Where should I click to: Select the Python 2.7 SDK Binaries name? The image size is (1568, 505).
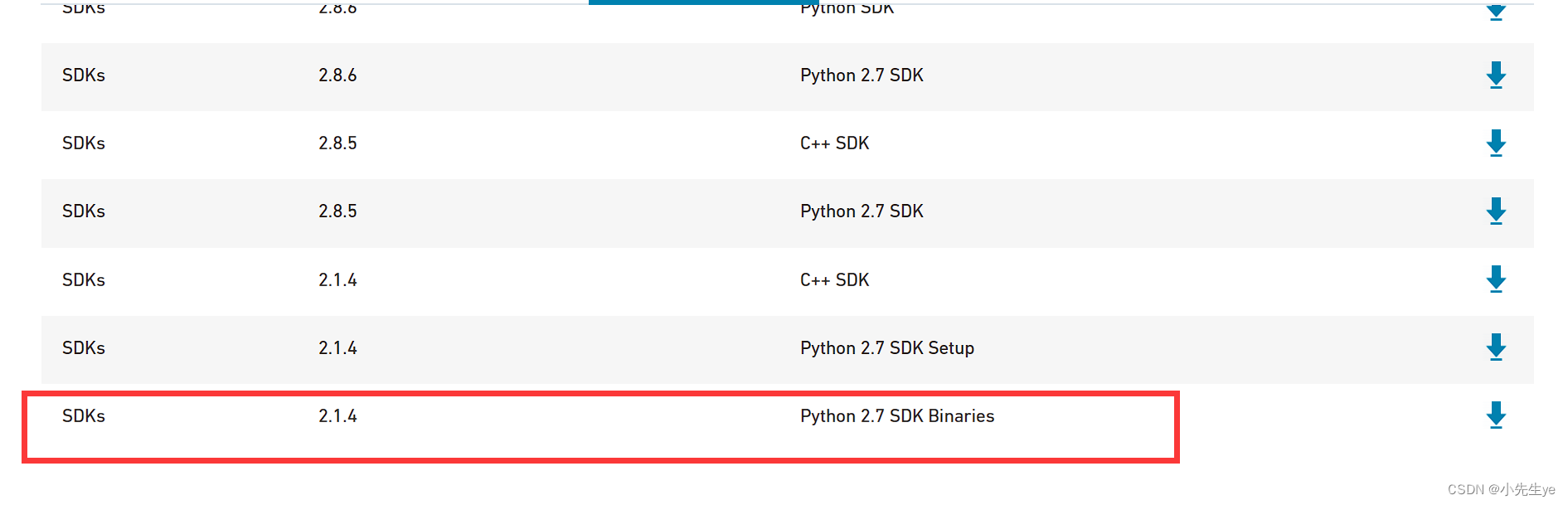point(897,416)
